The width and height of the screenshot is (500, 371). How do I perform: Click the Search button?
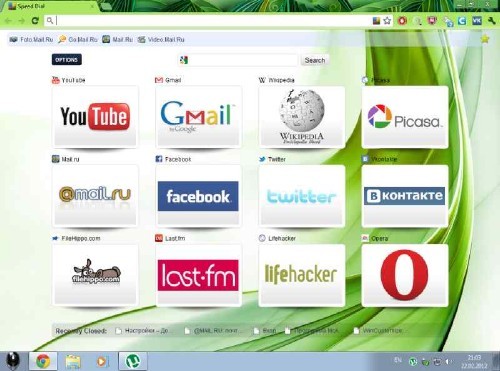(x=315, y=60)
